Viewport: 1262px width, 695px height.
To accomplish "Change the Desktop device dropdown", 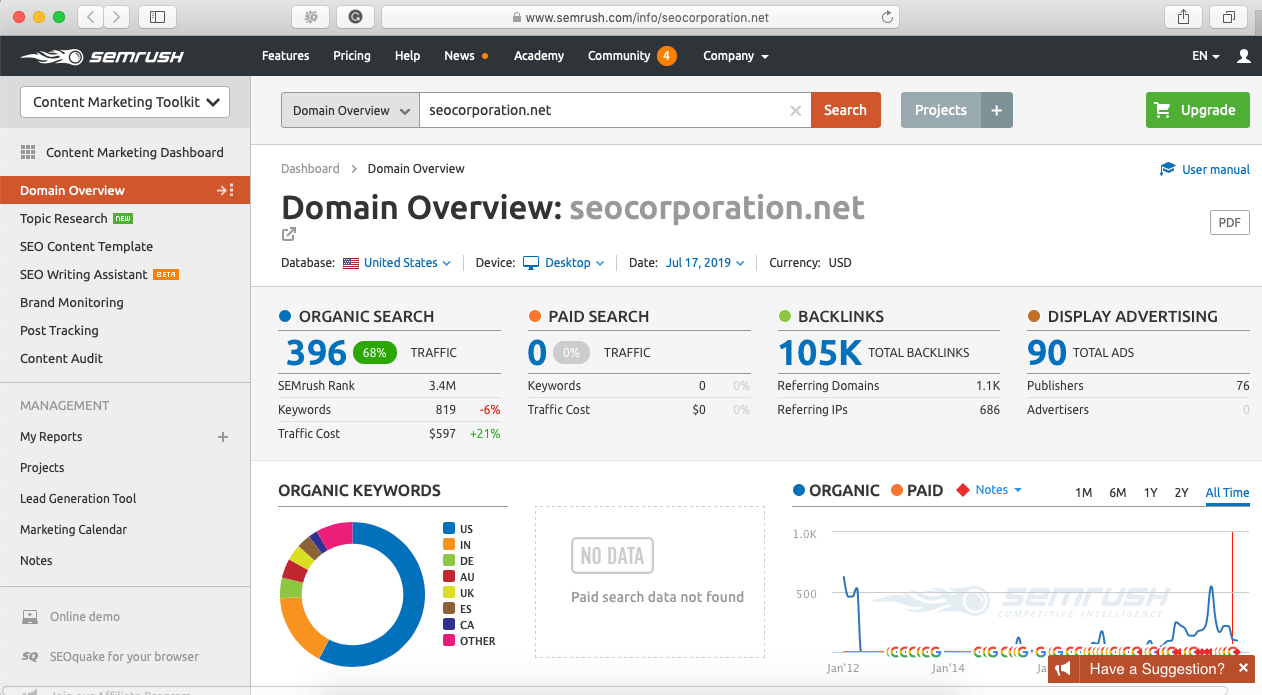I will [x=564, y=263].
